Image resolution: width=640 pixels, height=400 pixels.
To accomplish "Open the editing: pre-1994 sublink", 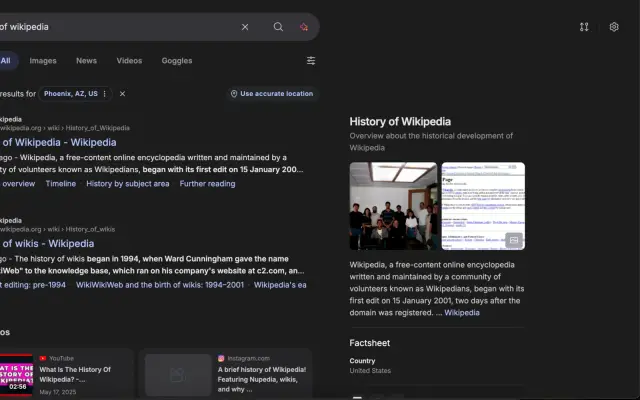I will [33, 285].
